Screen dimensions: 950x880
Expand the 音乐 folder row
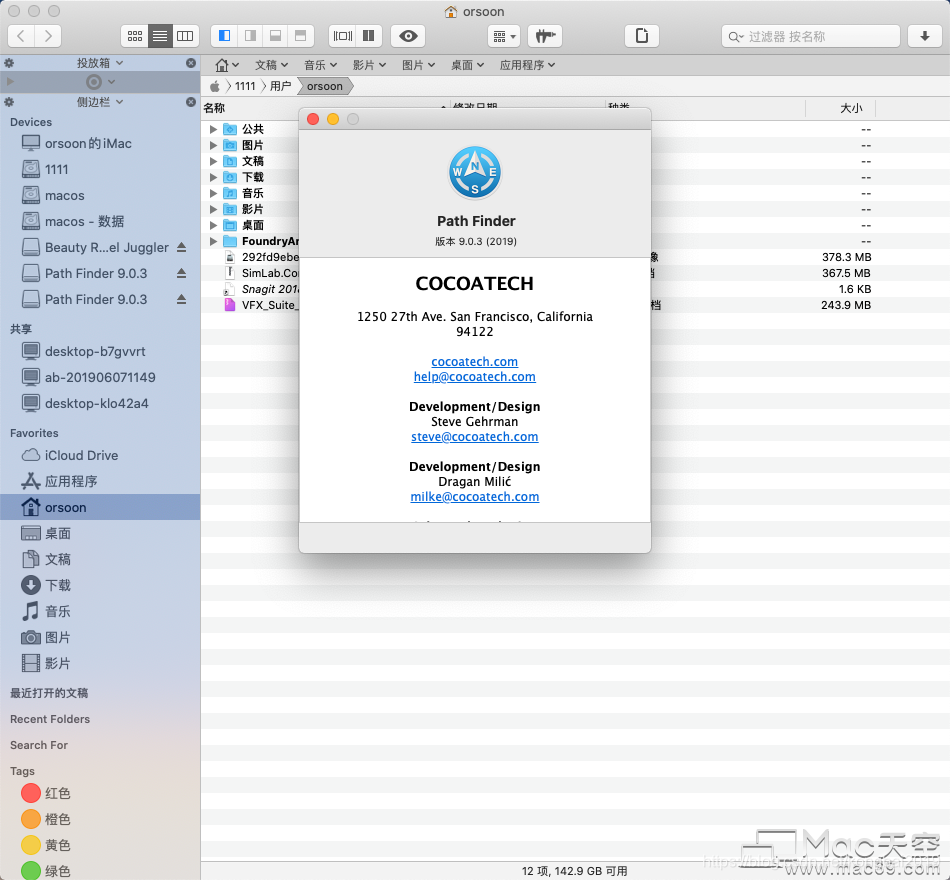pyautogui.click(x=213, y=193)
